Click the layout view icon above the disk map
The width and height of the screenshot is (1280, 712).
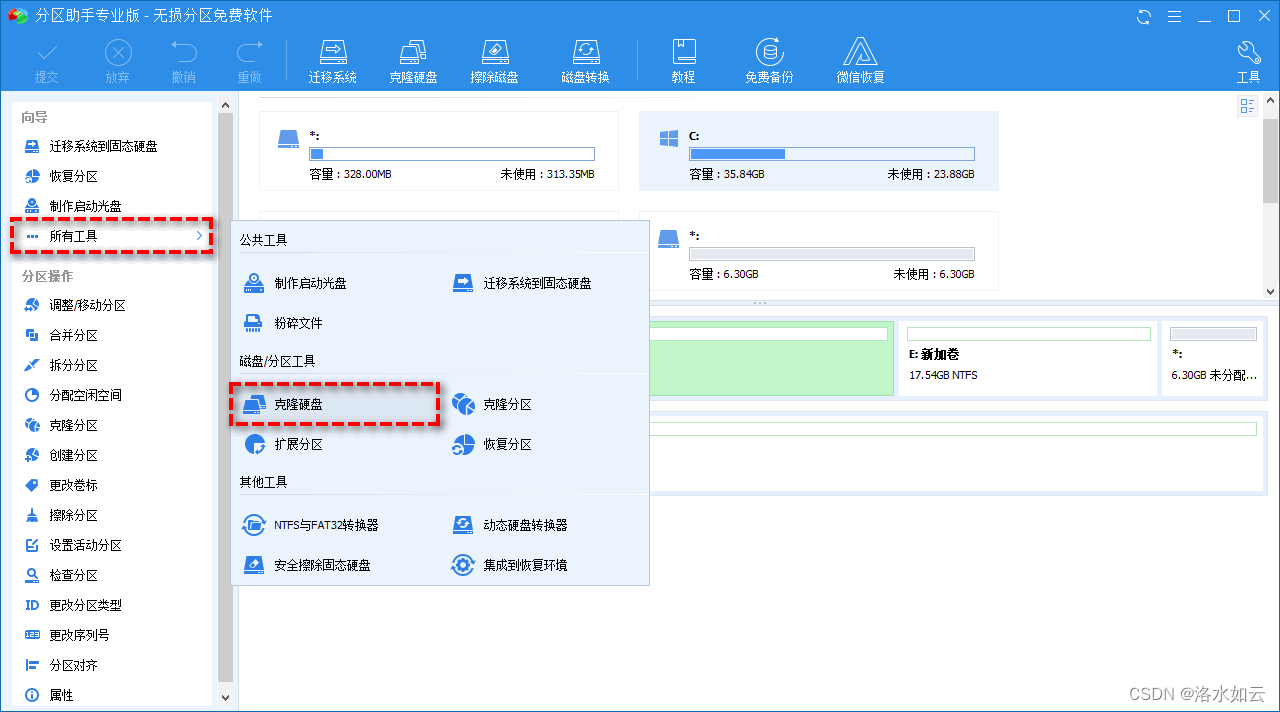pos(1246,105)
